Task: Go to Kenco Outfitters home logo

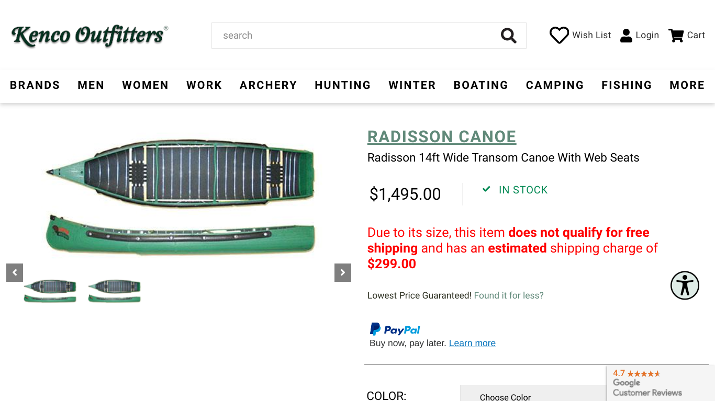Action: tap(89, 36)
